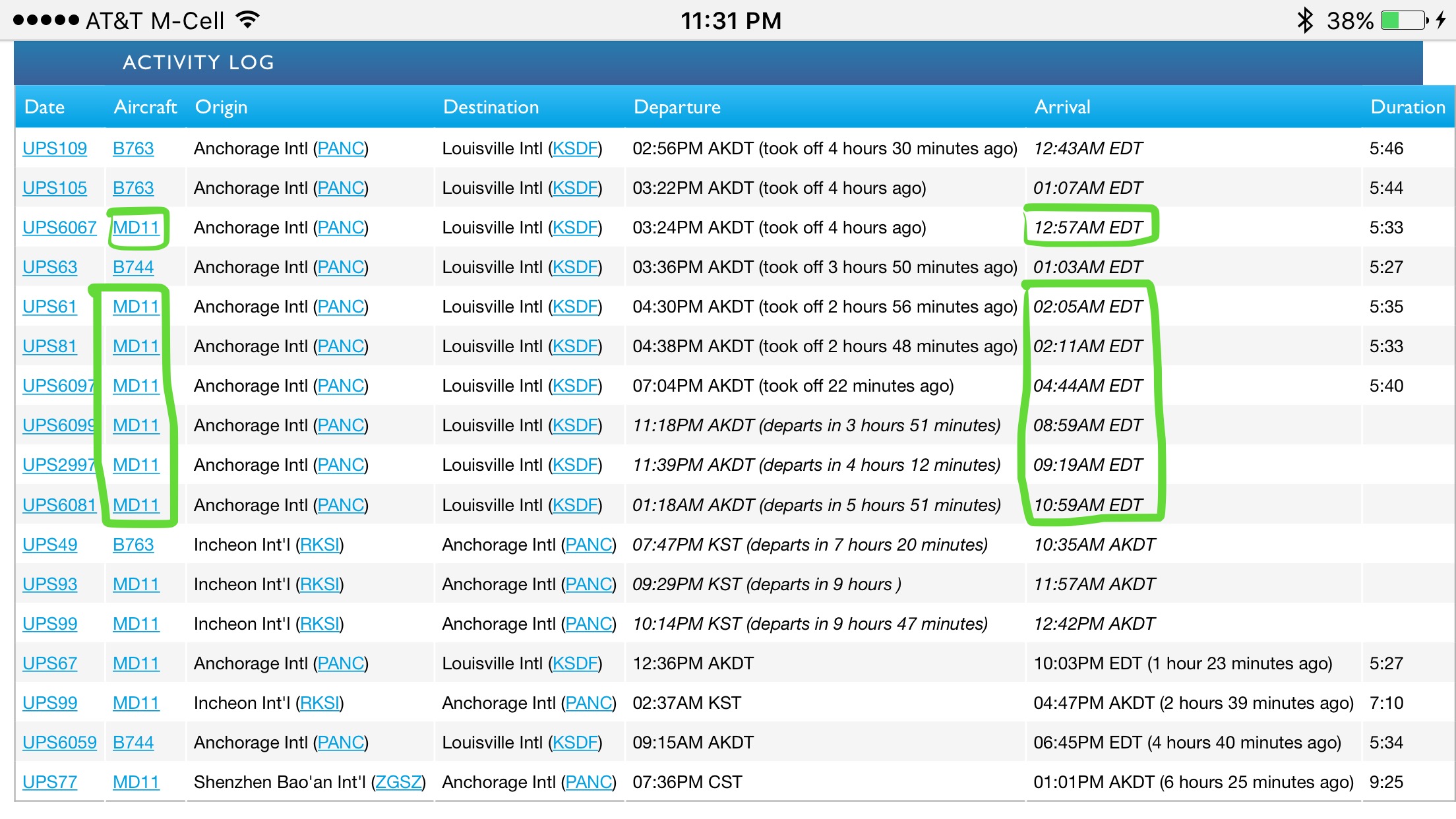Select duration value 7:10
This screenshot has width=1456, height=819.
[1386, 703]
